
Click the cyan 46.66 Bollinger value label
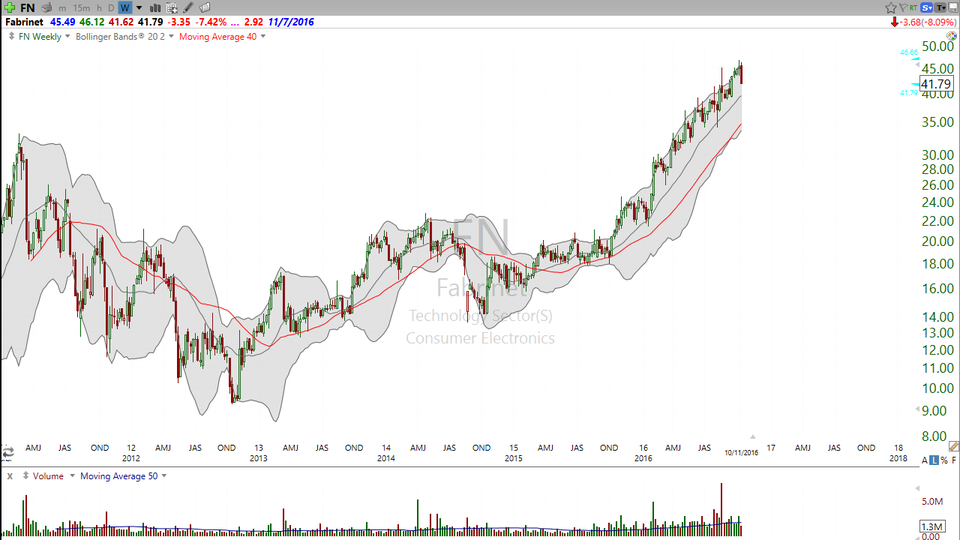(x=909, y=53)
